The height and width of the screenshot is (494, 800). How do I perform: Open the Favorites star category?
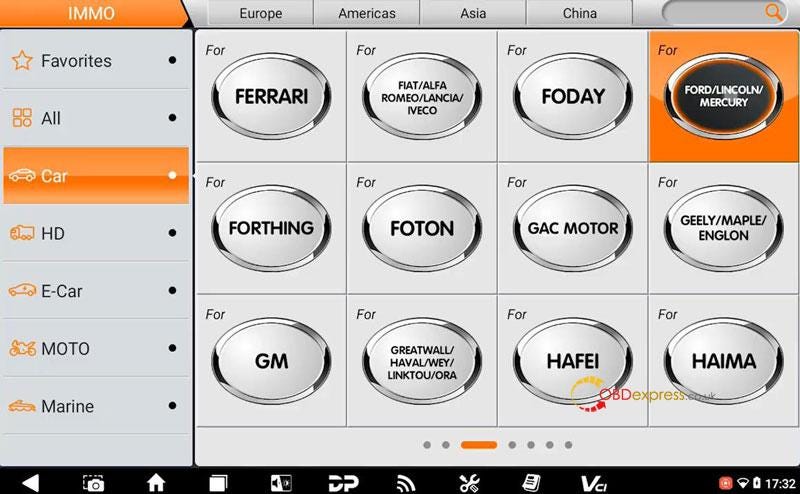pos(22,60)
